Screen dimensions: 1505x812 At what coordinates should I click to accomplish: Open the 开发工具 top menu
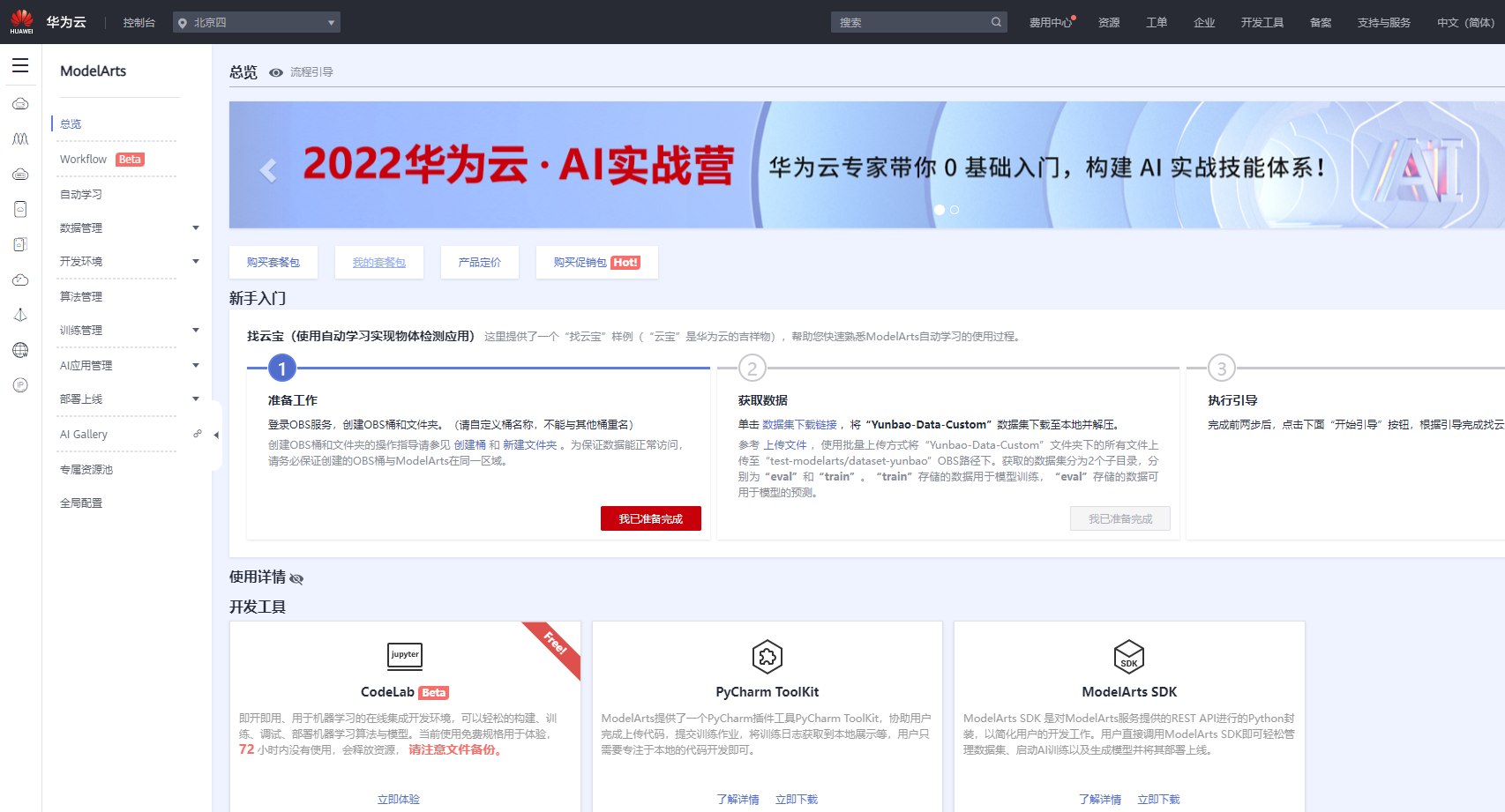coord(1262,23)
